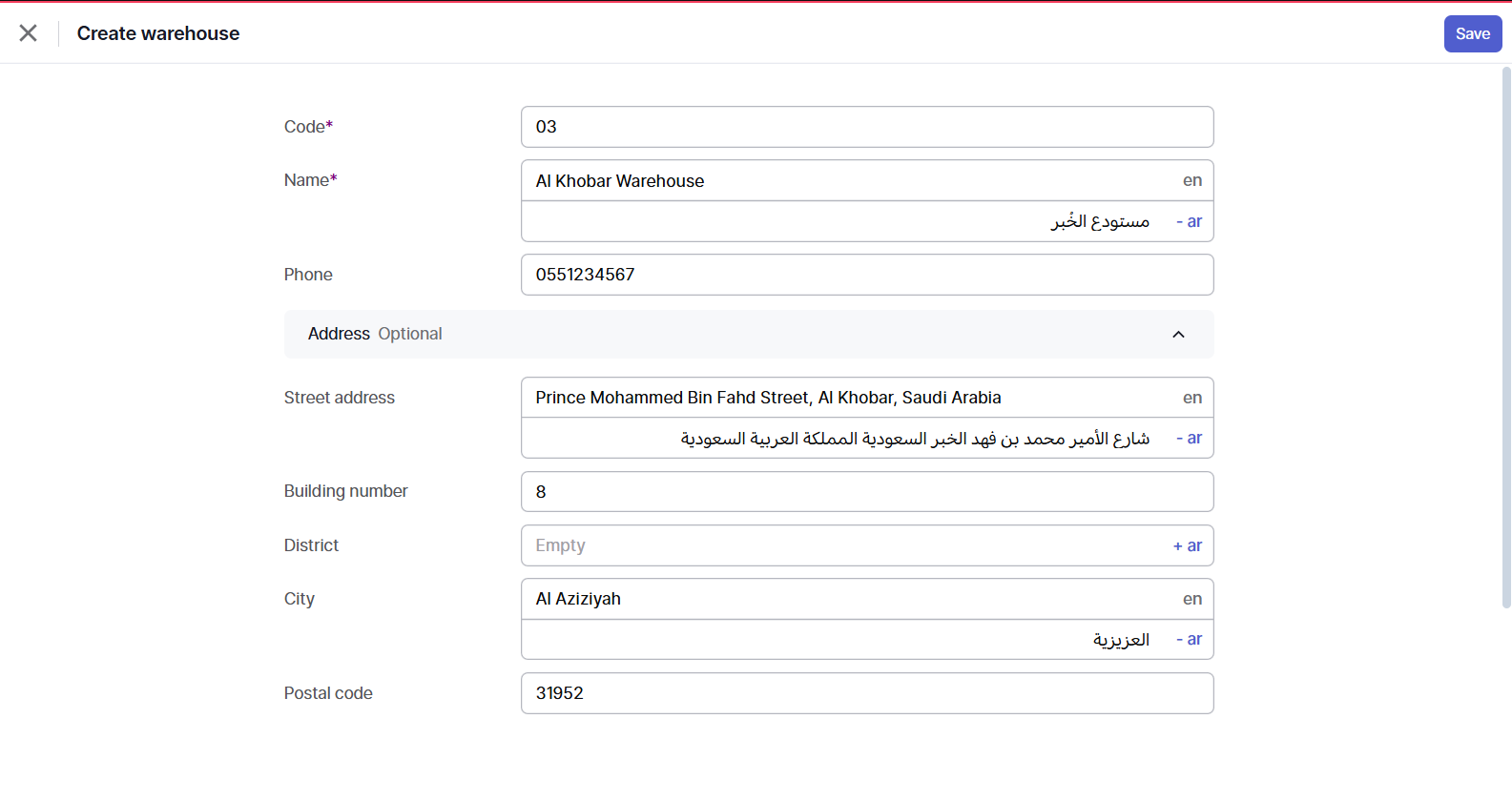Collapse the Address section chevron
1512x801 pixels.
[1178, 334]
